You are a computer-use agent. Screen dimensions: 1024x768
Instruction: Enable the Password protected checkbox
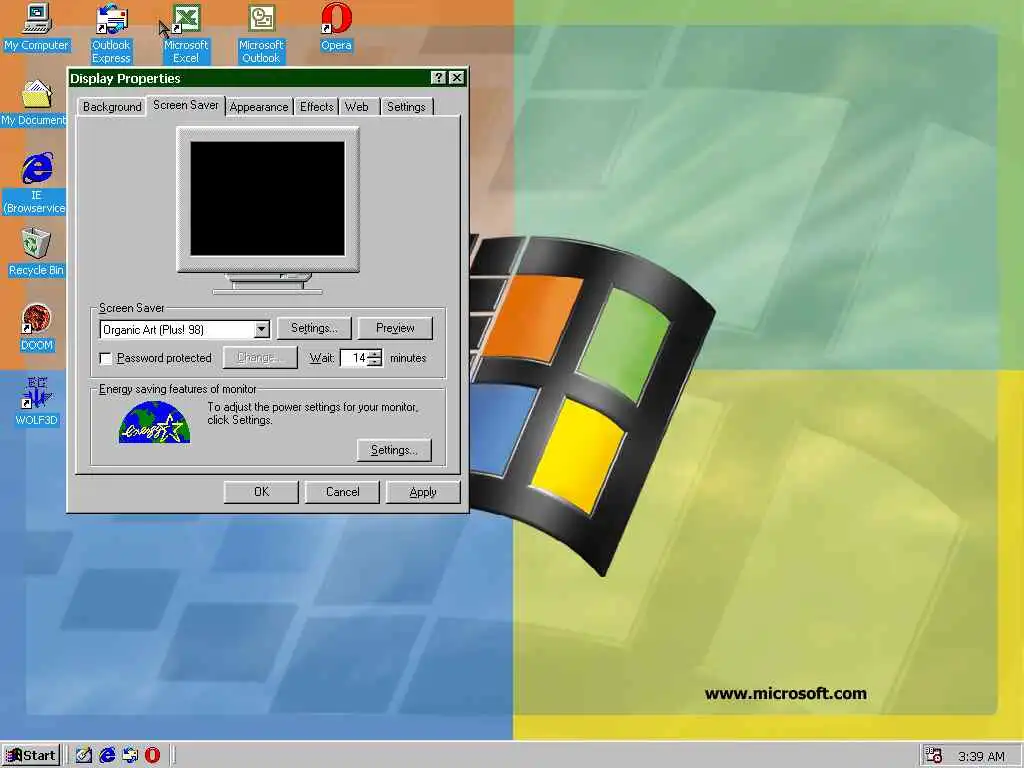[106, 359]
